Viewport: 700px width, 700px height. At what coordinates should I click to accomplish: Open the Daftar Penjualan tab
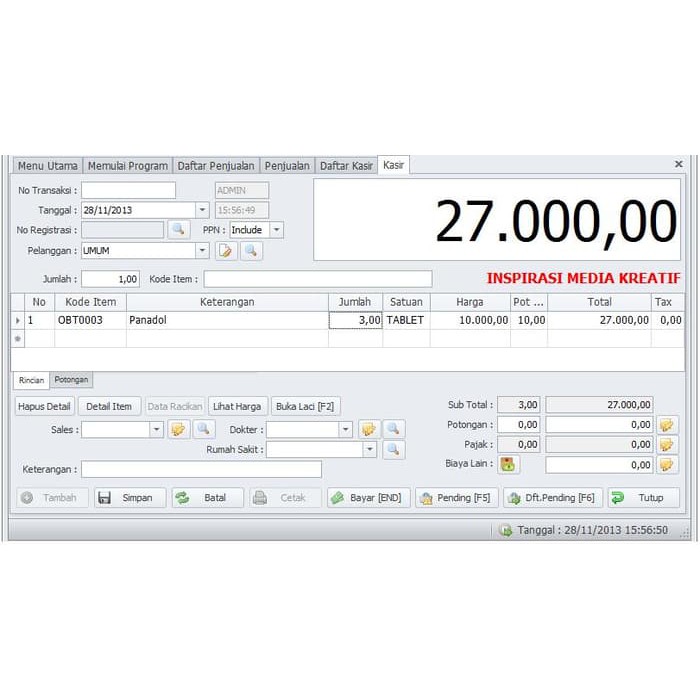coord(216,166)
